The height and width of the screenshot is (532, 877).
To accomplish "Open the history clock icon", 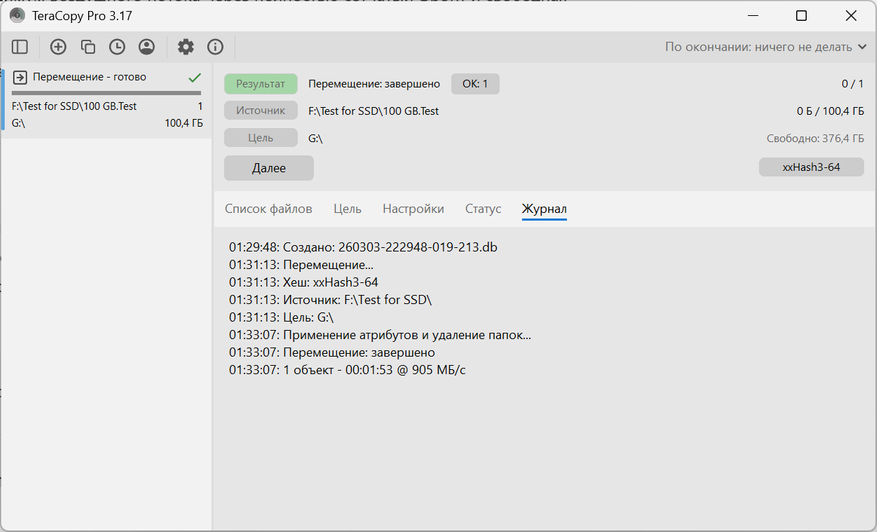I will [x=117, y=47].
